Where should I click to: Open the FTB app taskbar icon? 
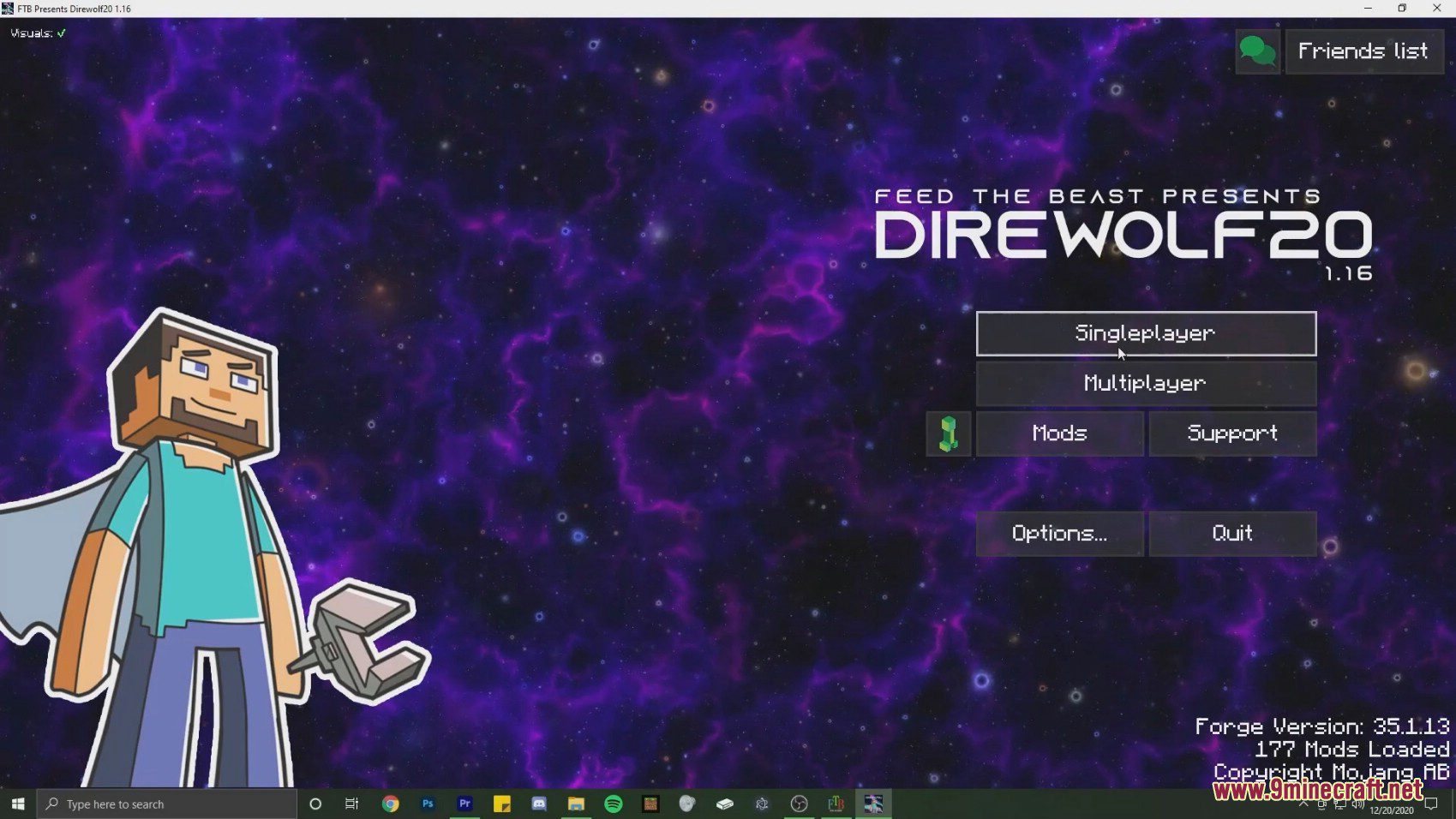click(836, 804)
